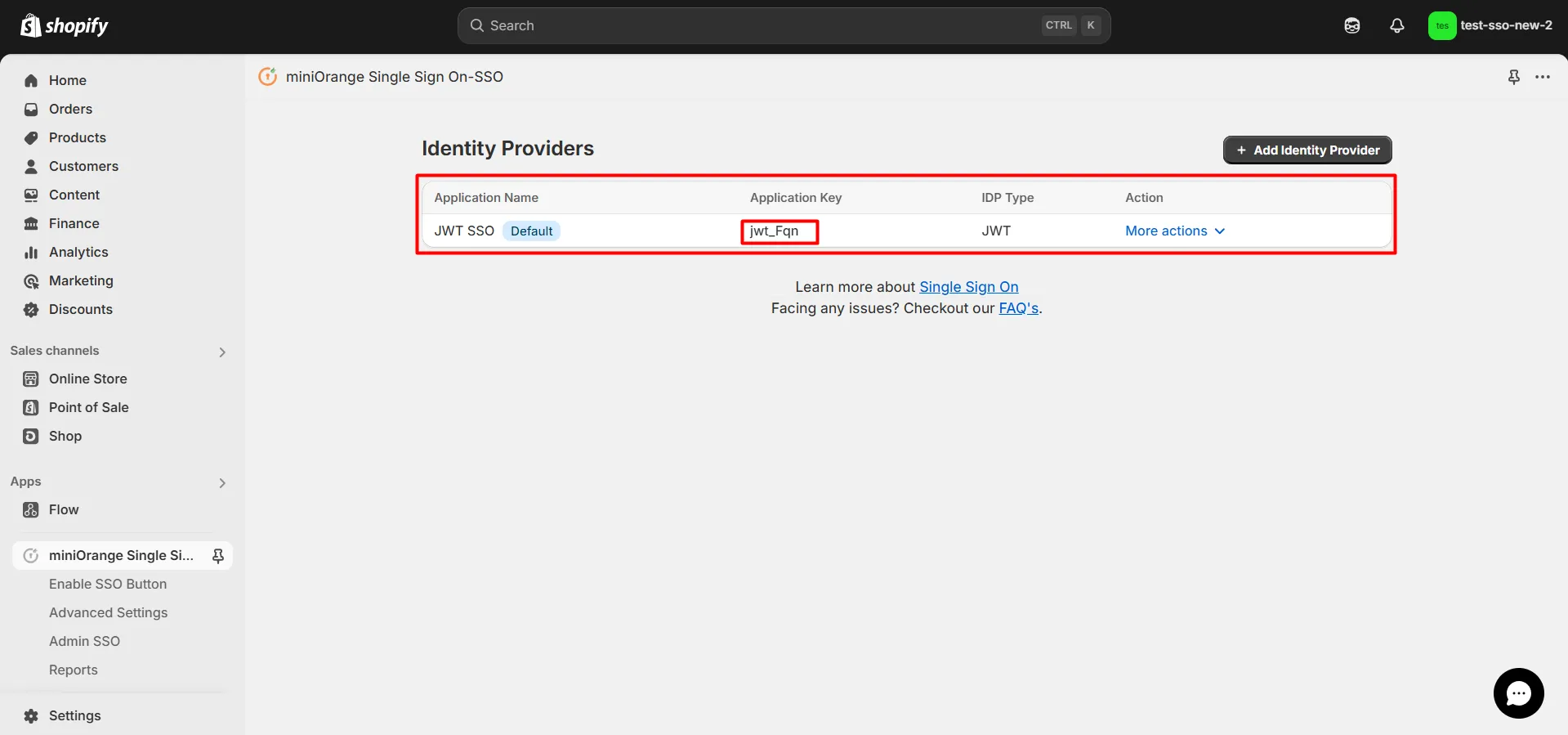Click the Analytics bar chart icon
Viewport: 1568px width, 735px height.
point(31,252)
